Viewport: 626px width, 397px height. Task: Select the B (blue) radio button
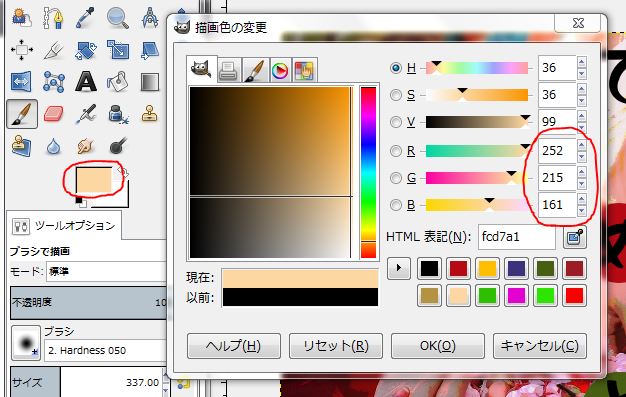point(396,205)
